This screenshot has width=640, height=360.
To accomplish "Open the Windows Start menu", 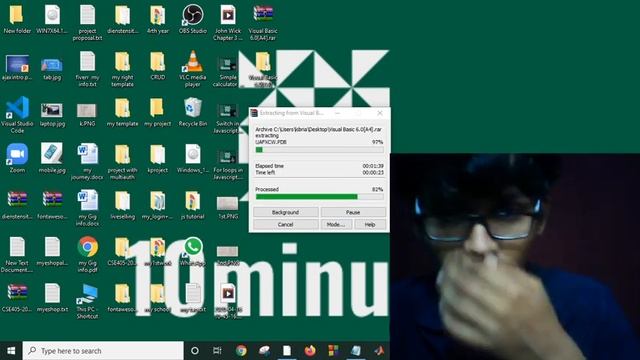I will (11, 351).
